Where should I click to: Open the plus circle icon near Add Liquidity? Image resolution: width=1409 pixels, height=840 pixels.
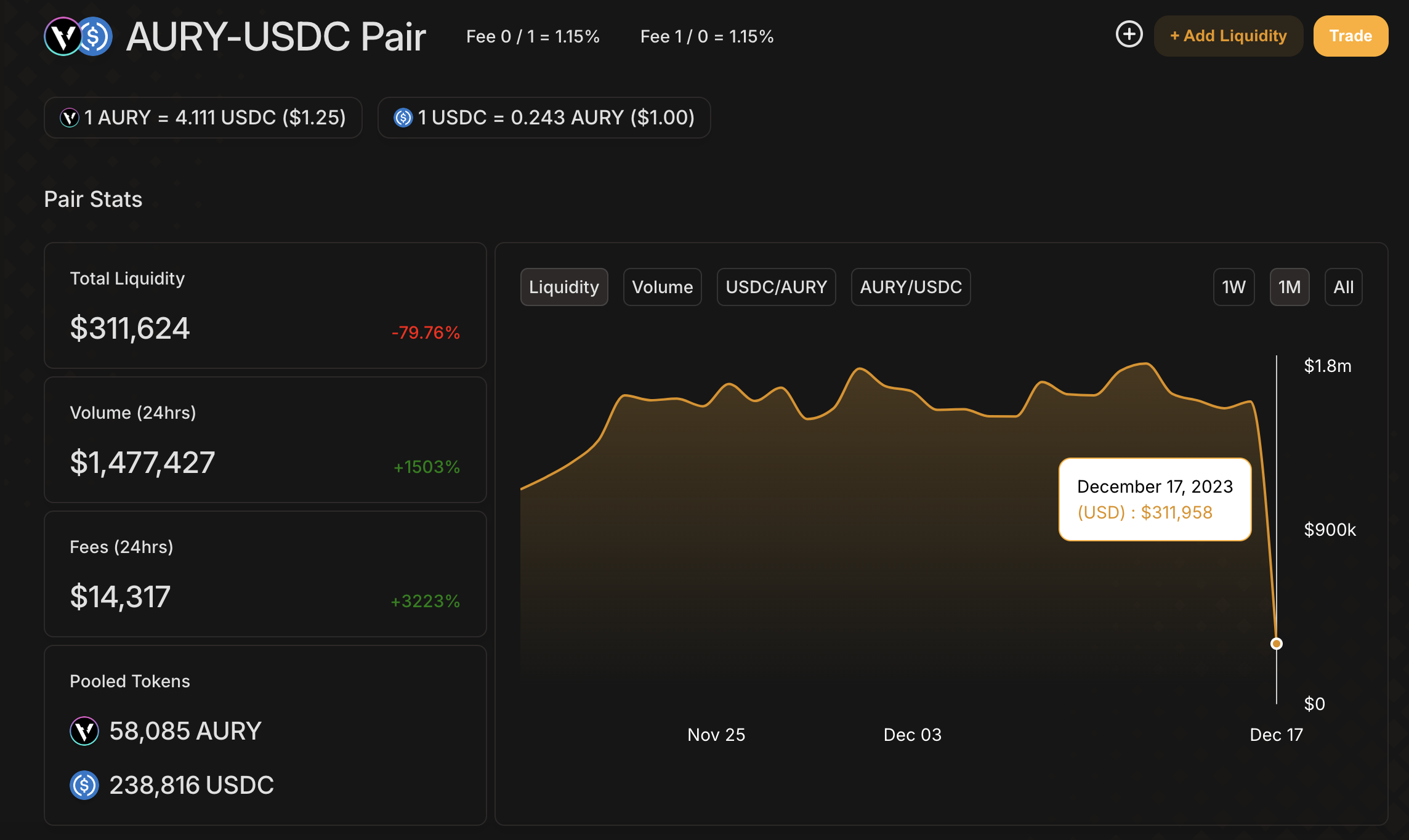click(x=1129, y=35)
